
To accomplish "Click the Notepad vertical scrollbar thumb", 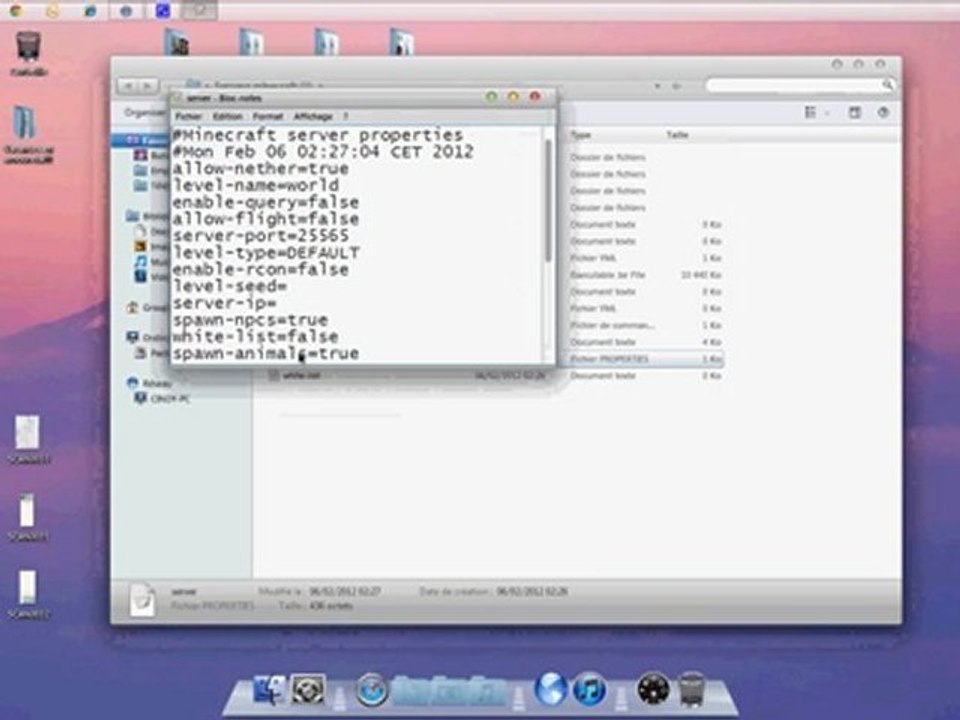I will tap(548, 200).
